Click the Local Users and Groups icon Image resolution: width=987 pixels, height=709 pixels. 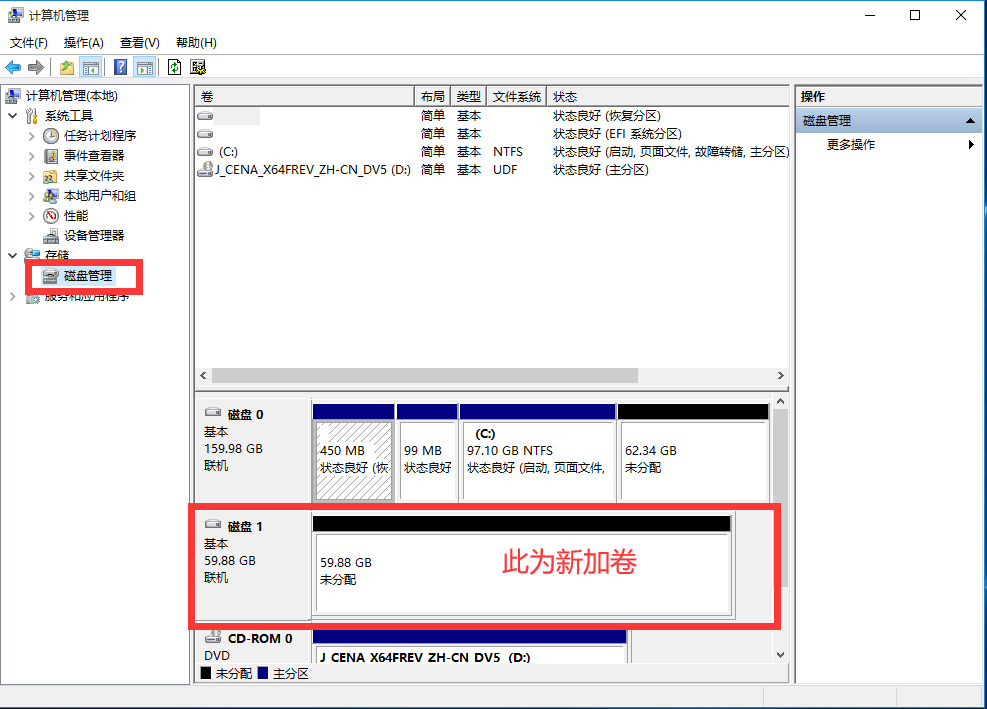[x=50, y=196]
